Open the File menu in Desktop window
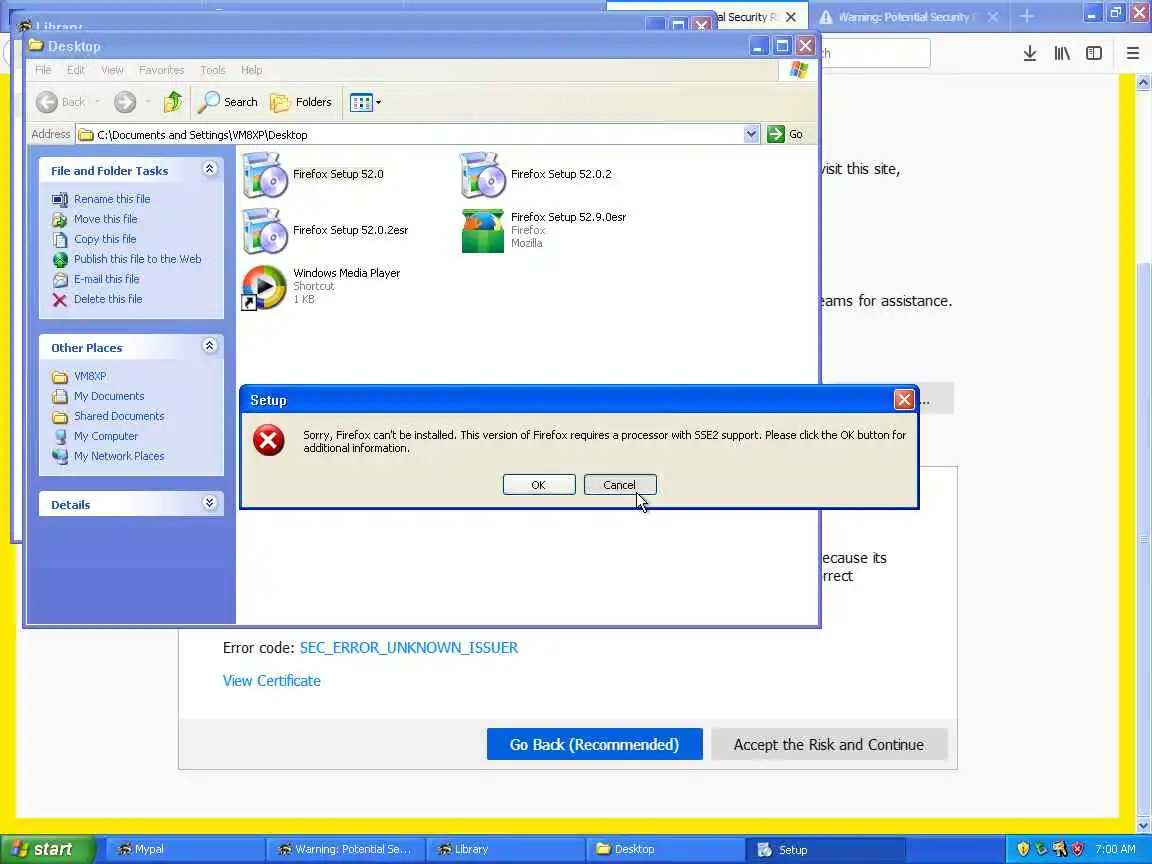 pos(43,70)
